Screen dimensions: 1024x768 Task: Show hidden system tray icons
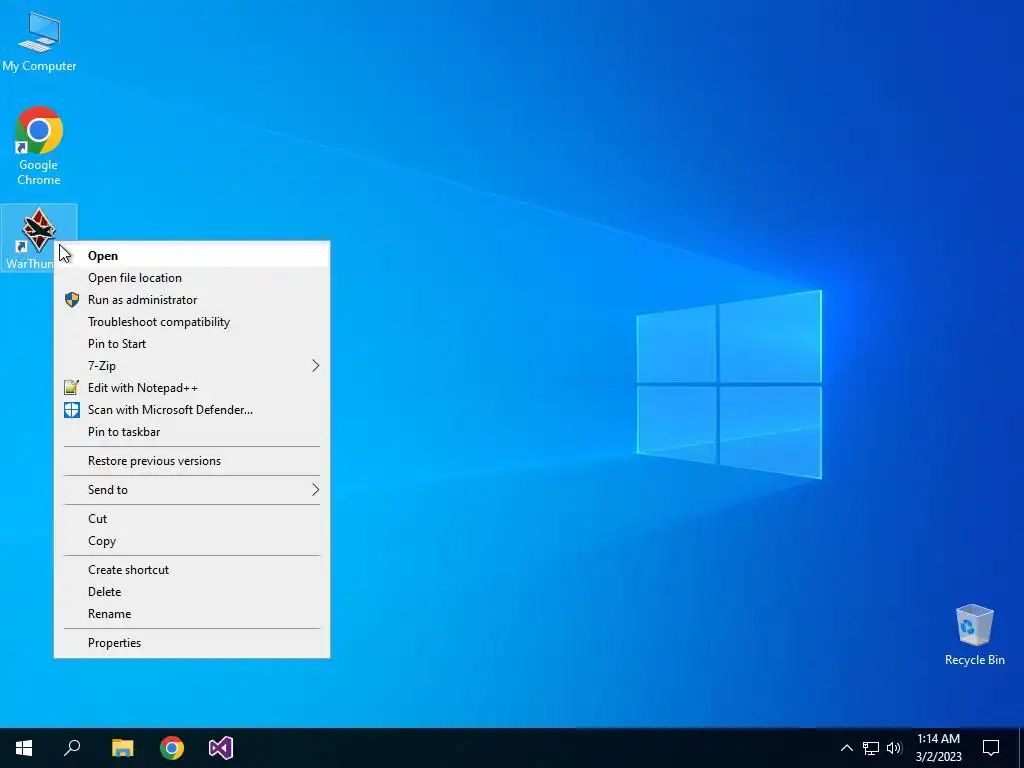(846, 748)
